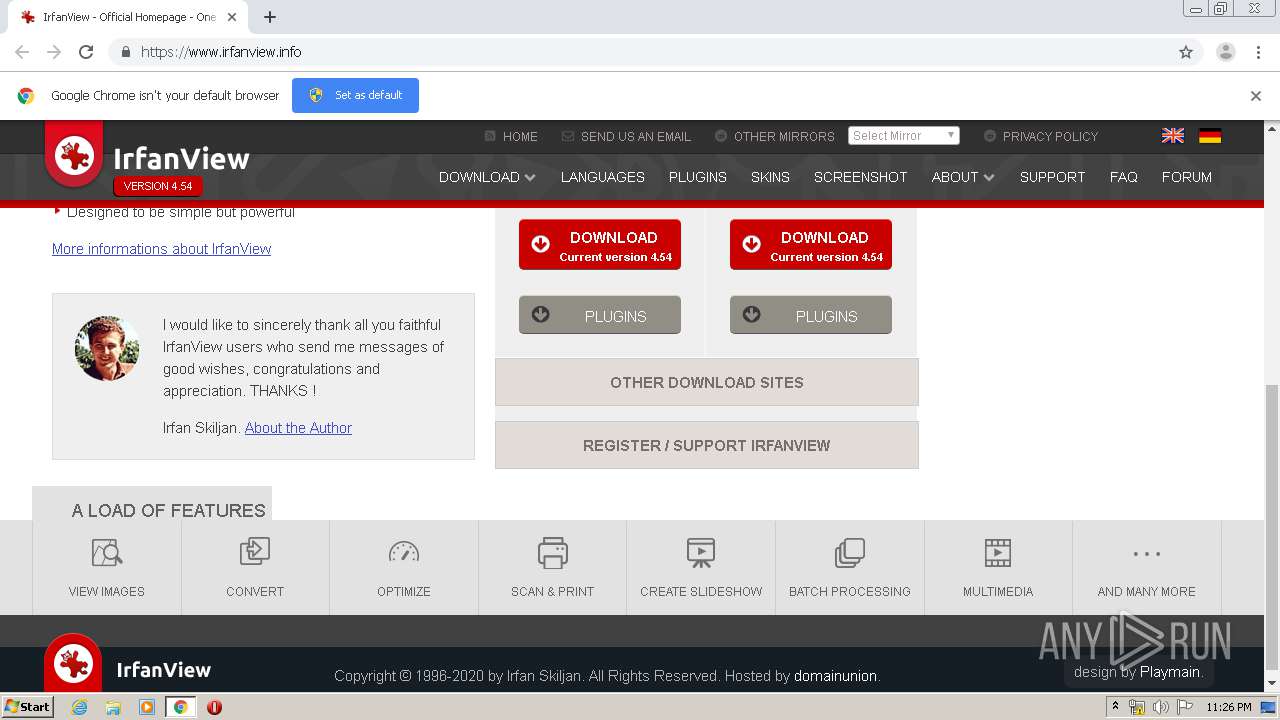This screenshot has height=720, width=1280.
Task: Open the FAQ page
Action: [1123, 177]
